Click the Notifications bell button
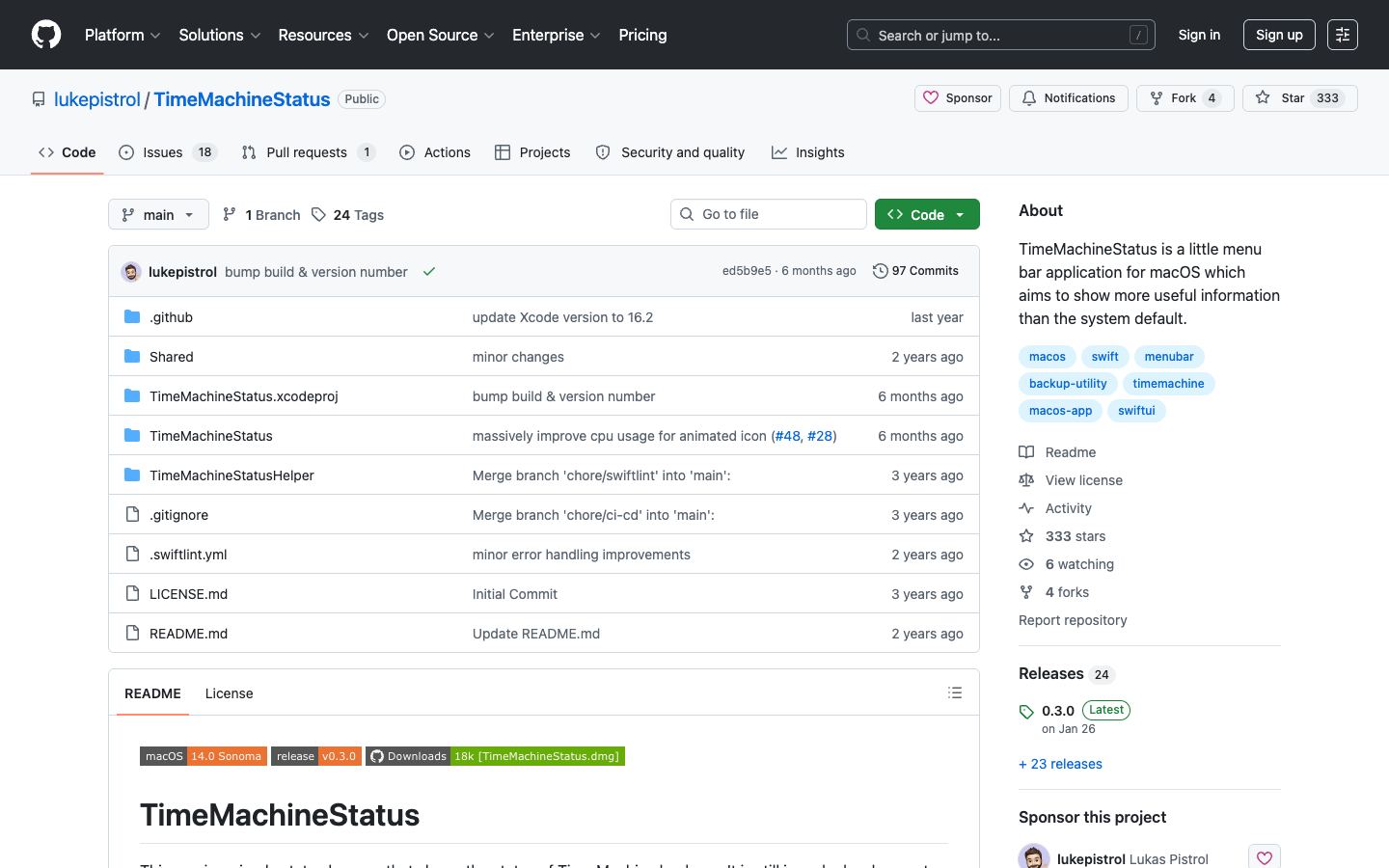The height and width of the screenshot is (868, 1389). [x=1069, y=98]
